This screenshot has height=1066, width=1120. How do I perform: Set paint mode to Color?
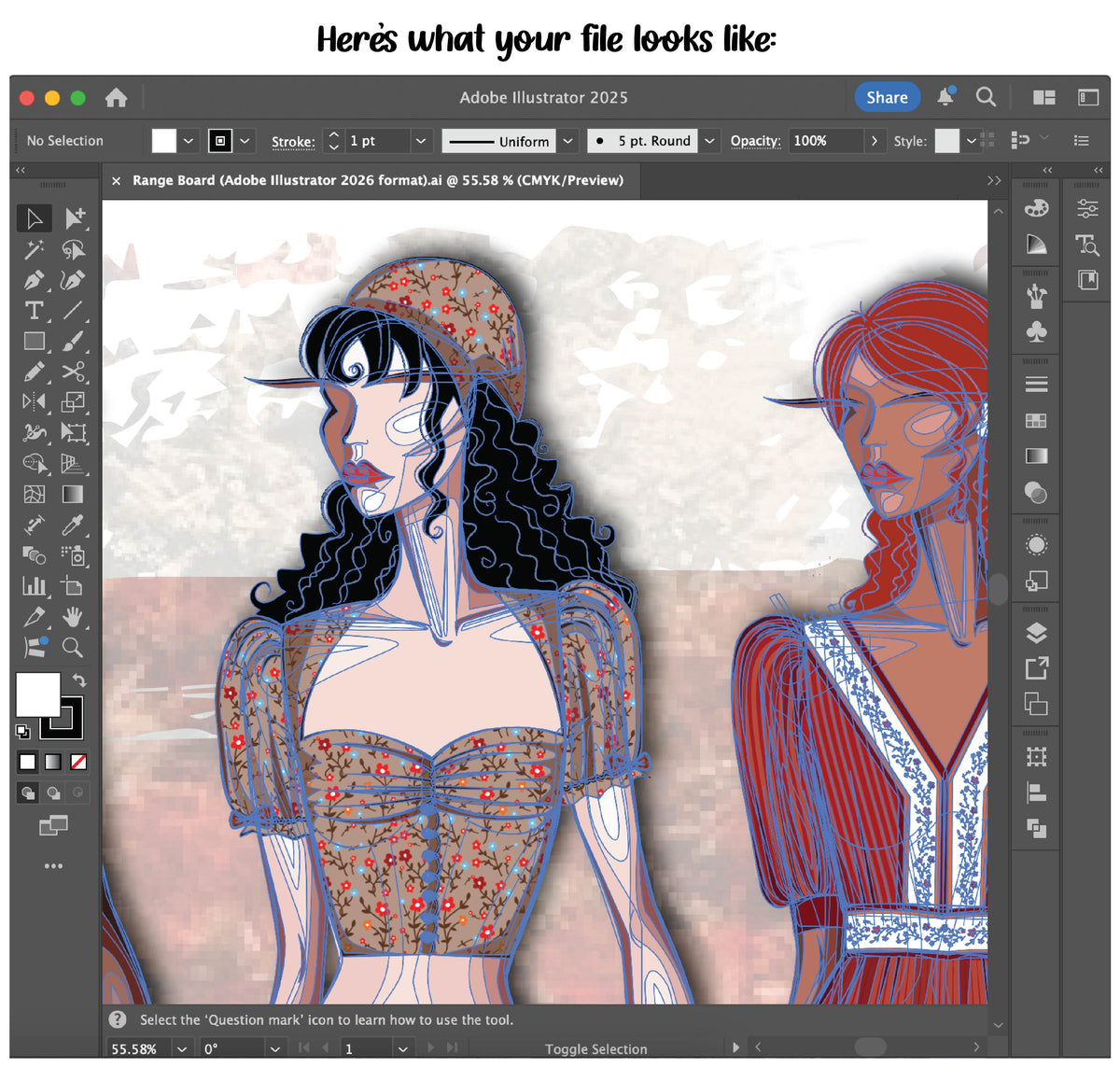(x=28, y=762)
